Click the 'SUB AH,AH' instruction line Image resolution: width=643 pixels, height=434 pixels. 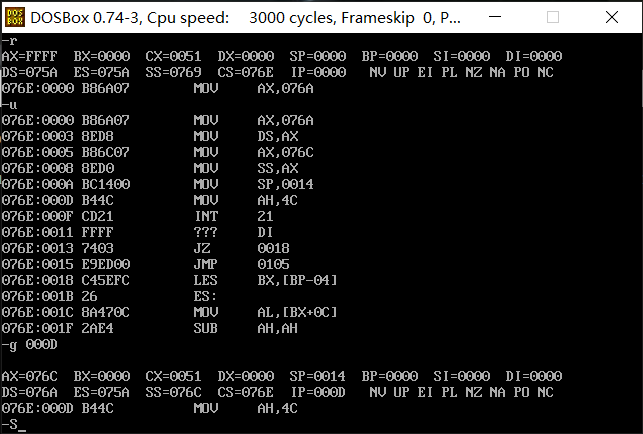tap(150, 328)
